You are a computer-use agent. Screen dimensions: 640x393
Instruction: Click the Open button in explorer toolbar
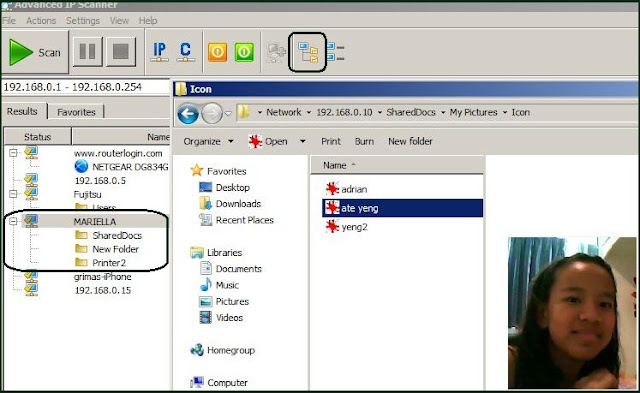[x=268, y=141]
